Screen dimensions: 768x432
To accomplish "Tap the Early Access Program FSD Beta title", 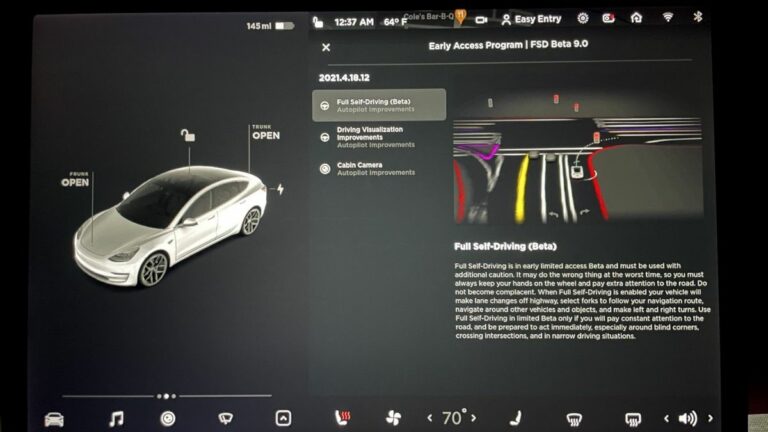I will coord(508,45).
